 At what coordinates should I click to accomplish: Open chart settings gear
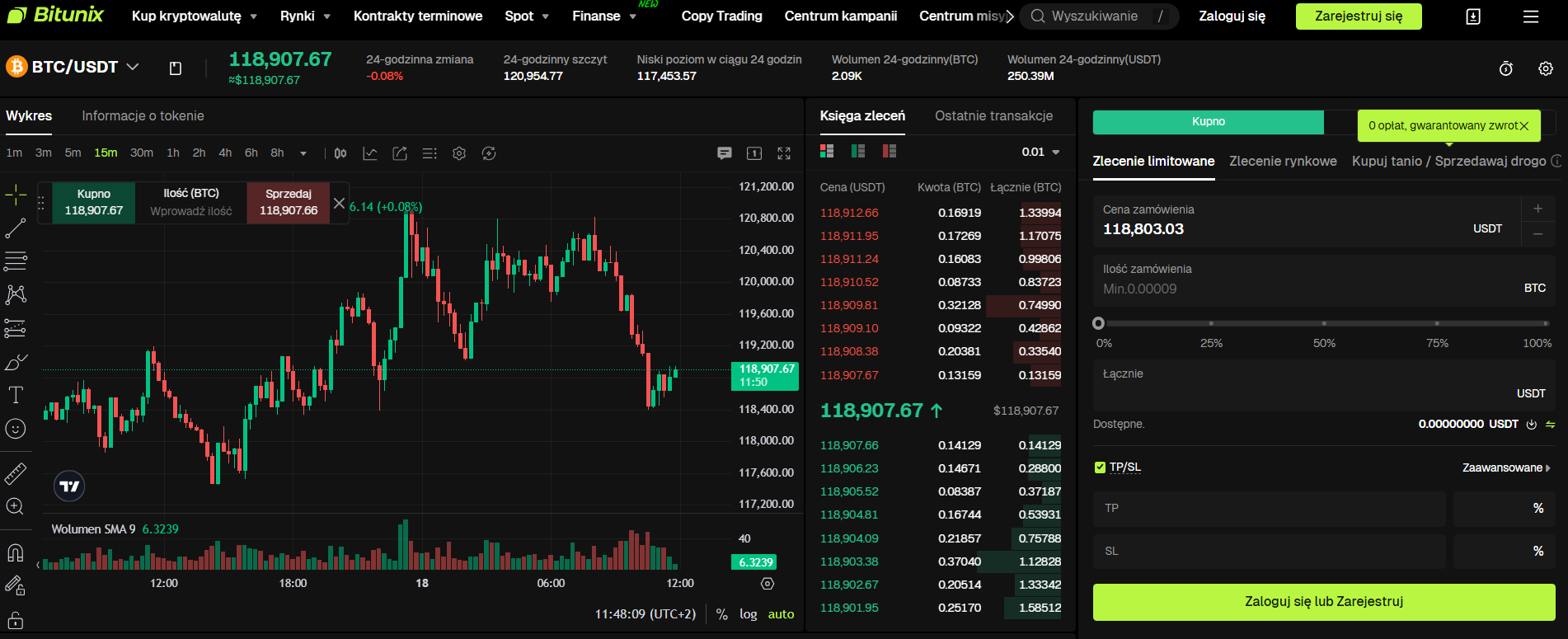coord(459,153)
